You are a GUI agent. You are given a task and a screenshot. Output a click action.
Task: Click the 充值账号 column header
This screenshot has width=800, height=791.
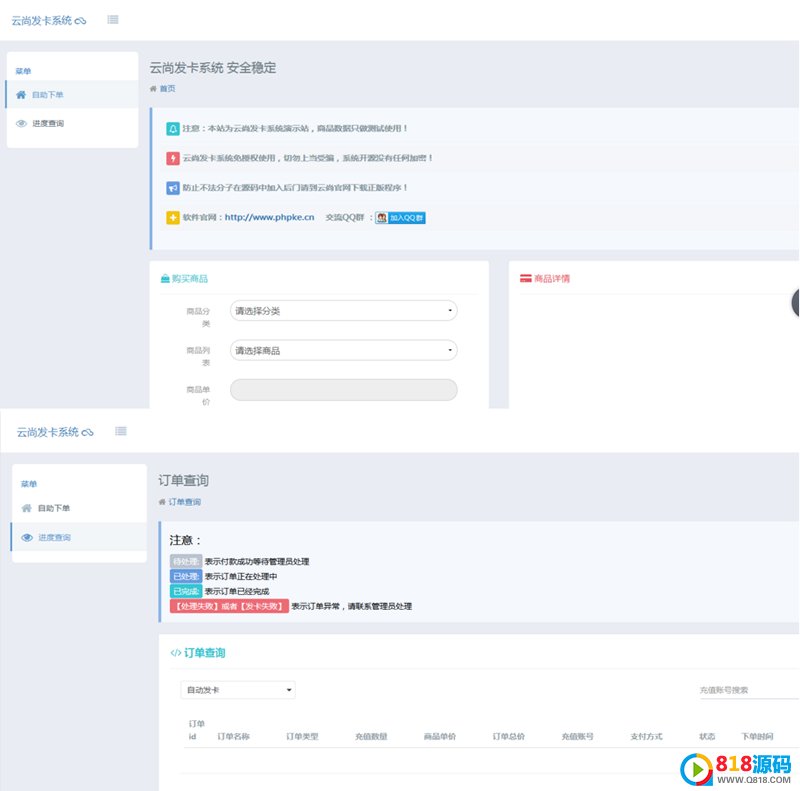pos(578,736)
